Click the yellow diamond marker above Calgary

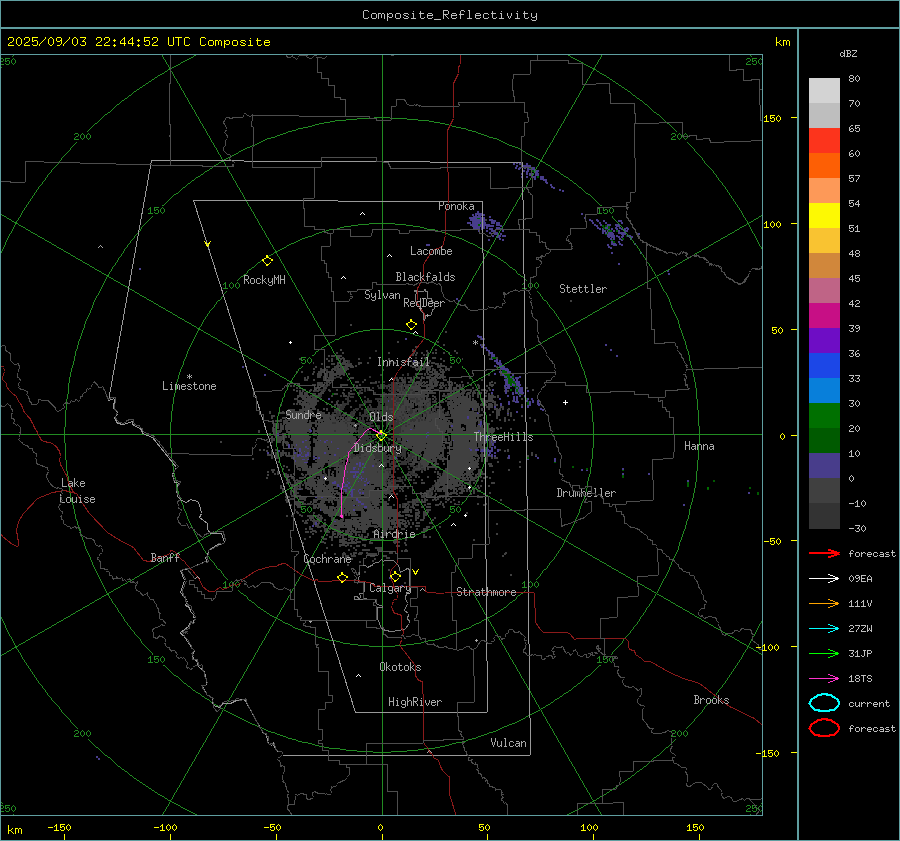pos(395,576)
